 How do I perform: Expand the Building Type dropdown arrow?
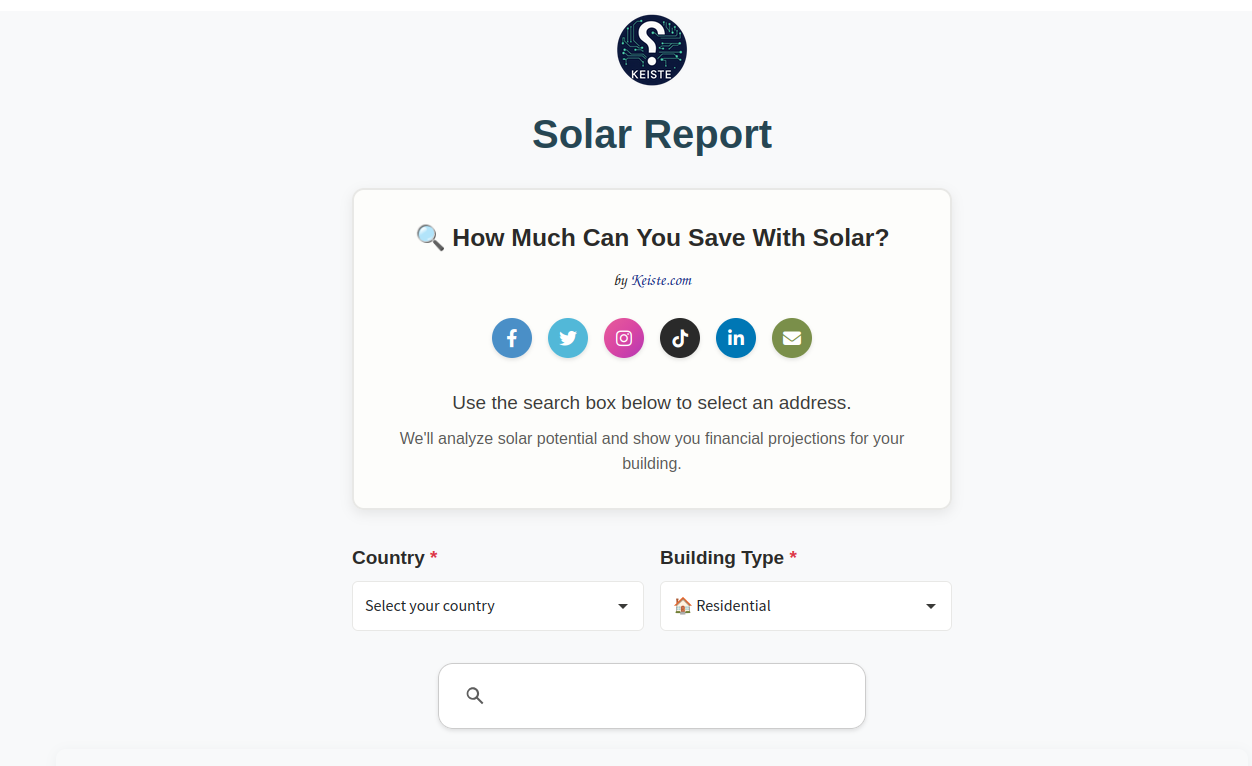pyautogui.click(x=931, y=606)
